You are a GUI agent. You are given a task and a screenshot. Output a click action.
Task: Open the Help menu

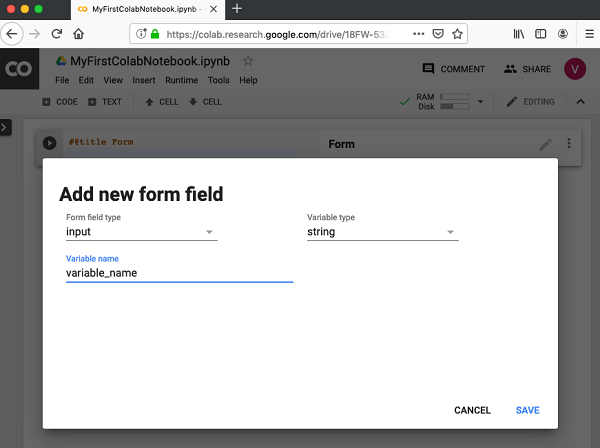[248, 80]
